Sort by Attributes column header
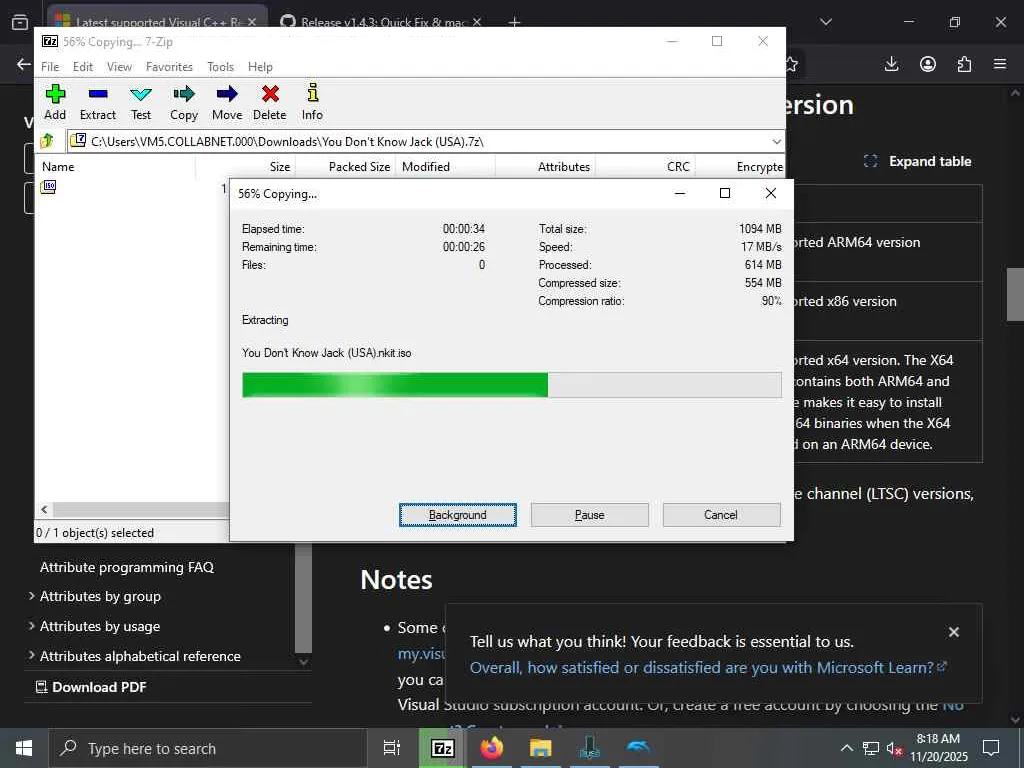1024x768 pixels. pyautogui.click(x=546, y=167)
